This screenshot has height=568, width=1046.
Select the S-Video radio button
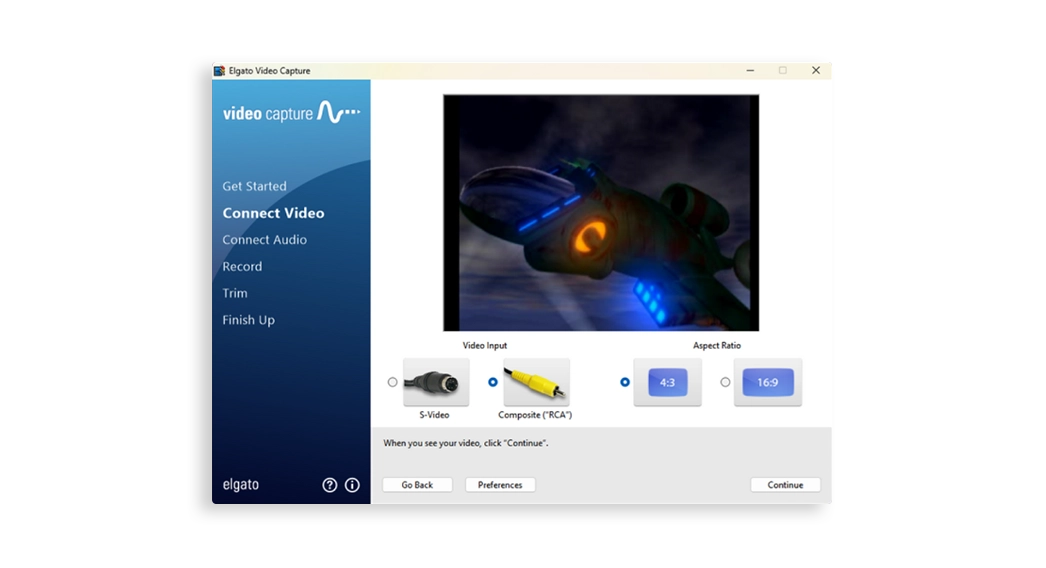(392, 382)
